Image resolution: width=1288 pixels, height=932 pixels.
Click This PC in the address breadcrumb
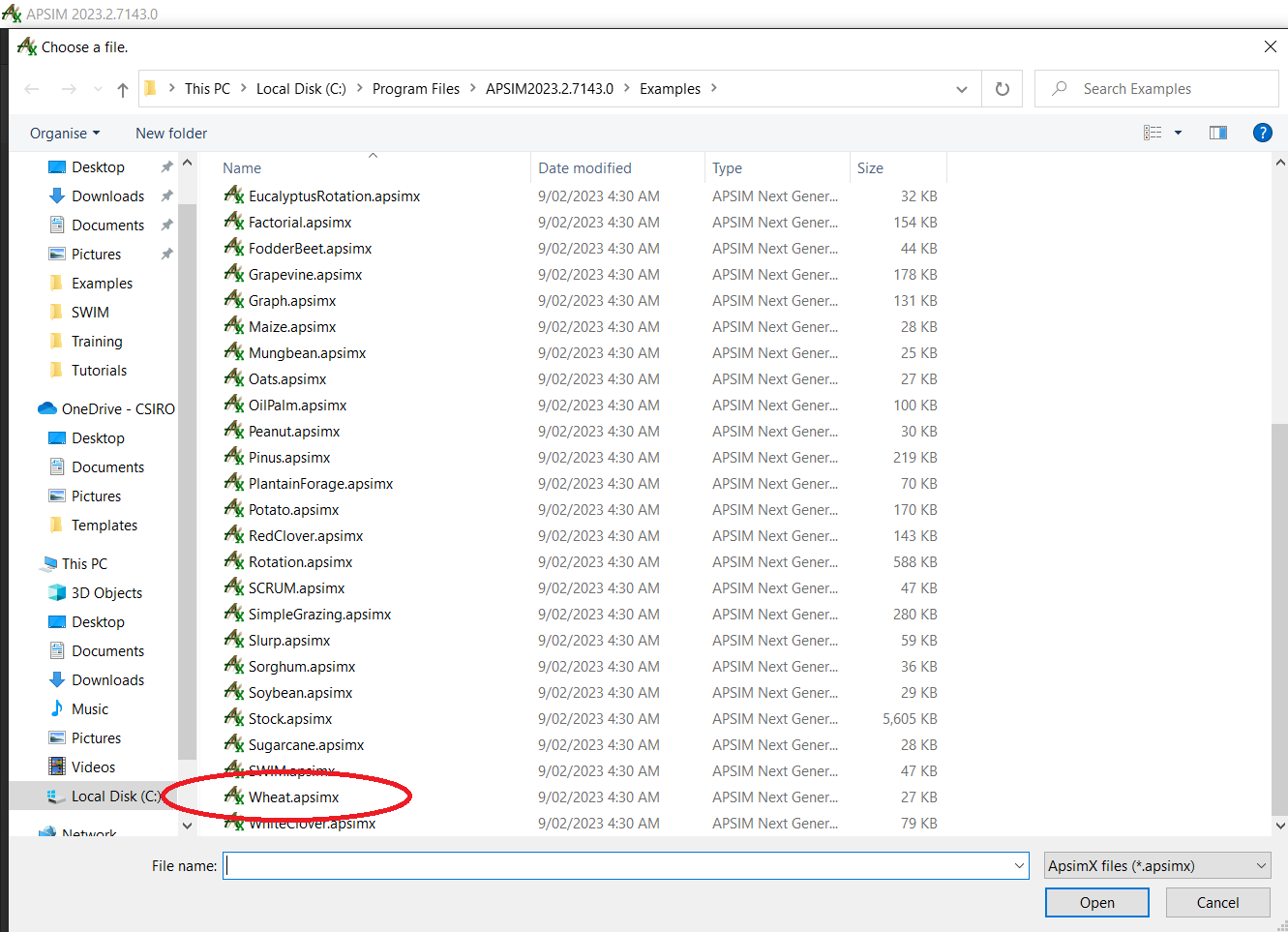point(207,89)
